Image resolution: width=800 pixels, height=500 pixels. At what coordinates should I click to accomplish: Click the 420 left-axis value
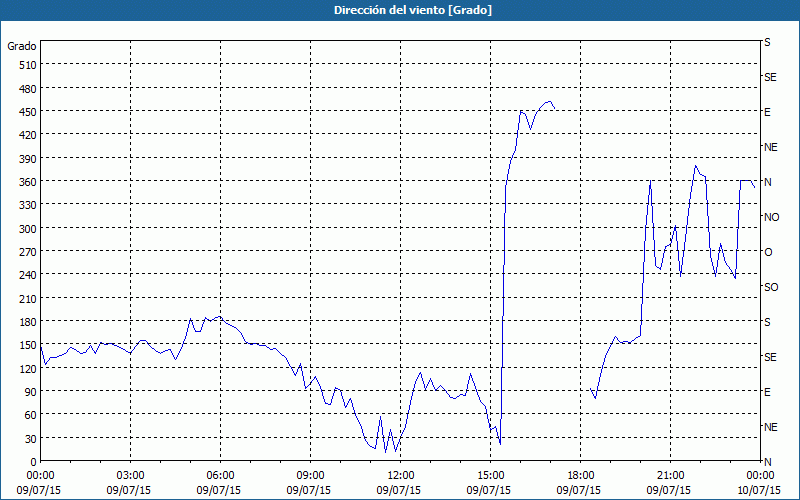point(28,135)
